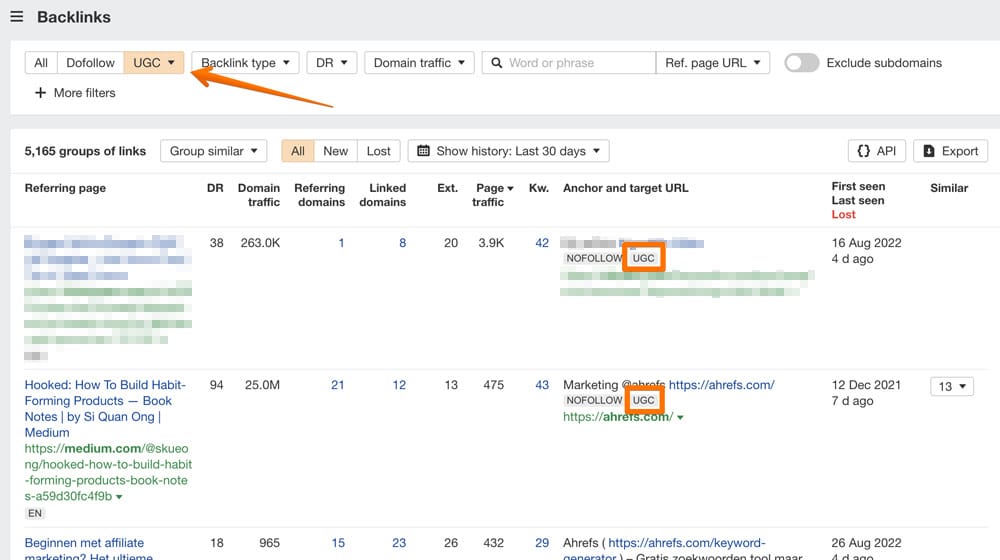Image resolution: width=1000 pixels, height=560 pixels.
Task: Click the Export button
Action: click(x=950, y=151)
